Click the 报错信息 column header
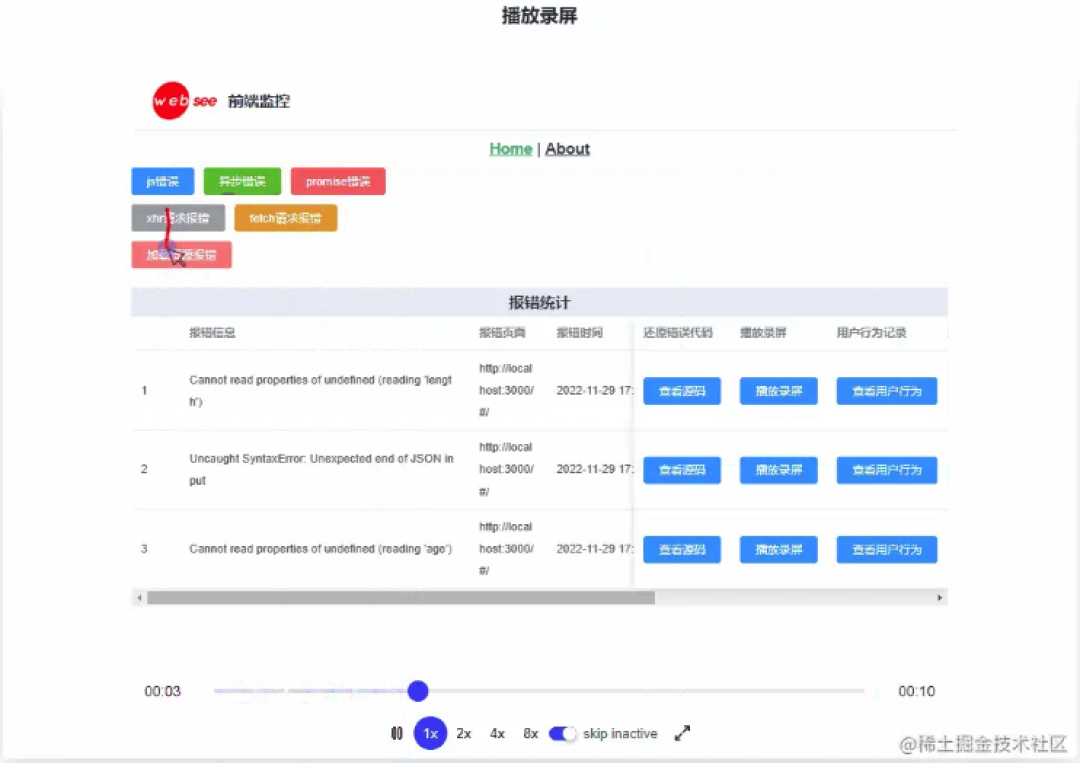The image size is (1080, 763). pos(212,333)
